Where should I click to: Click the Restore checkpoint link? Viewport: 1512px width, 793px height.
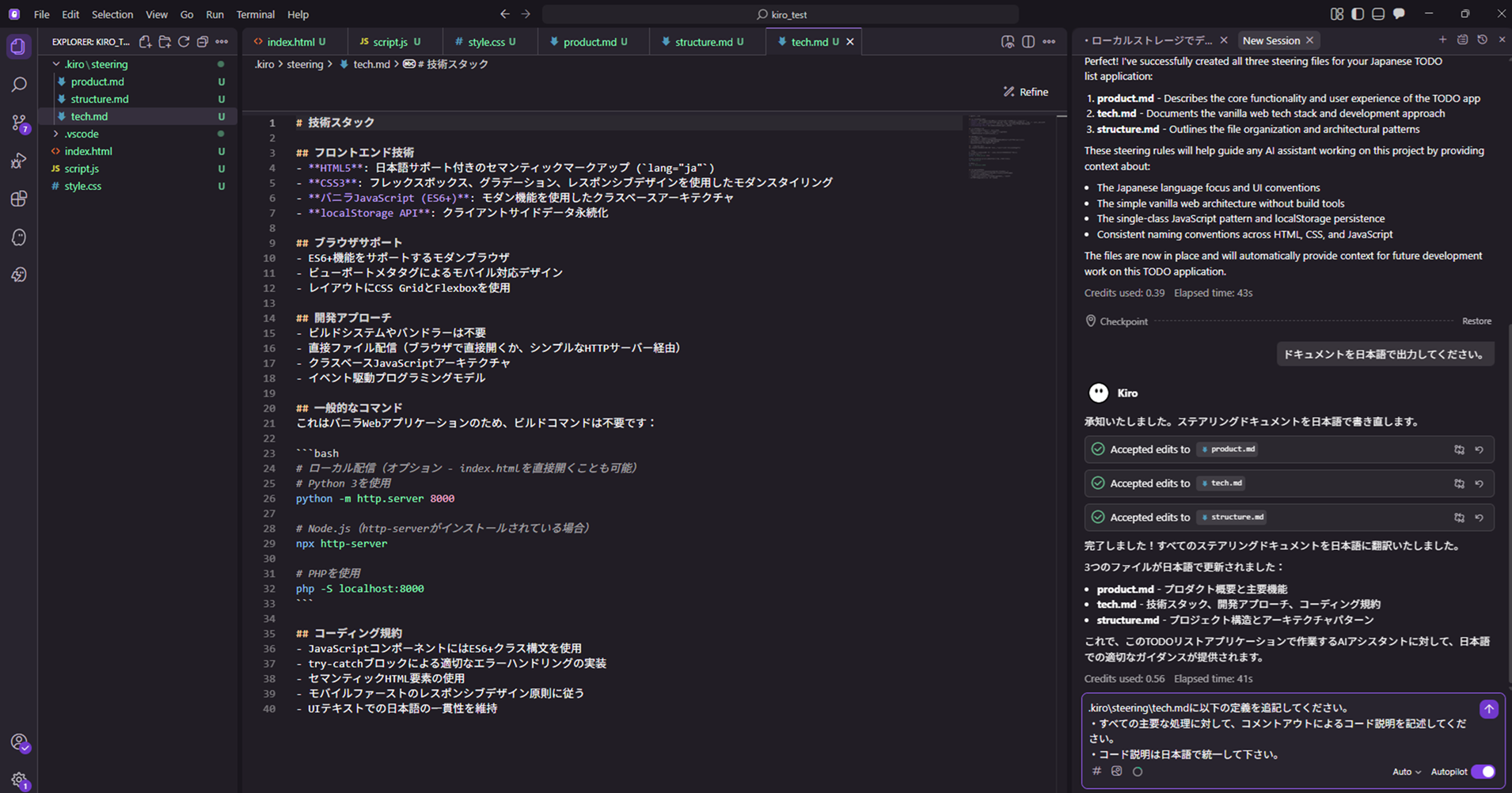(1476, 321)
